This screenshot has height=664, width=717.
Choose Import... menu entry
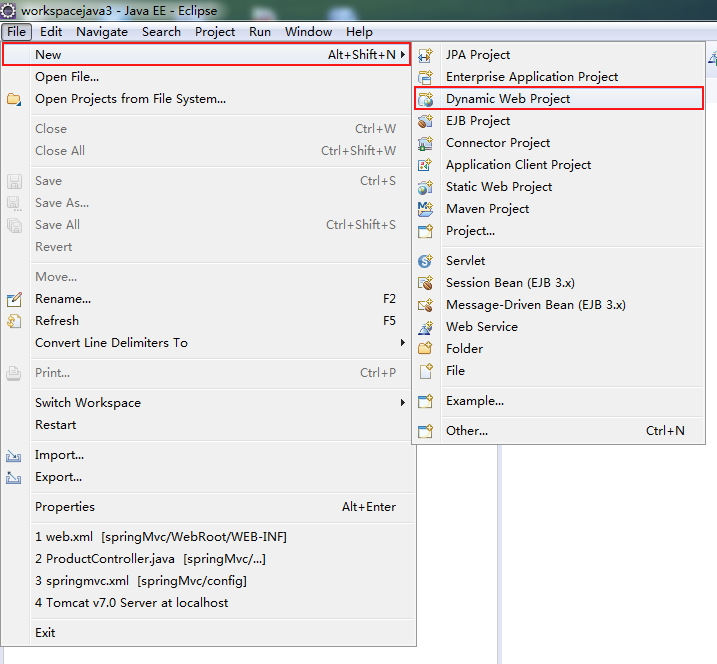point(209,455)
